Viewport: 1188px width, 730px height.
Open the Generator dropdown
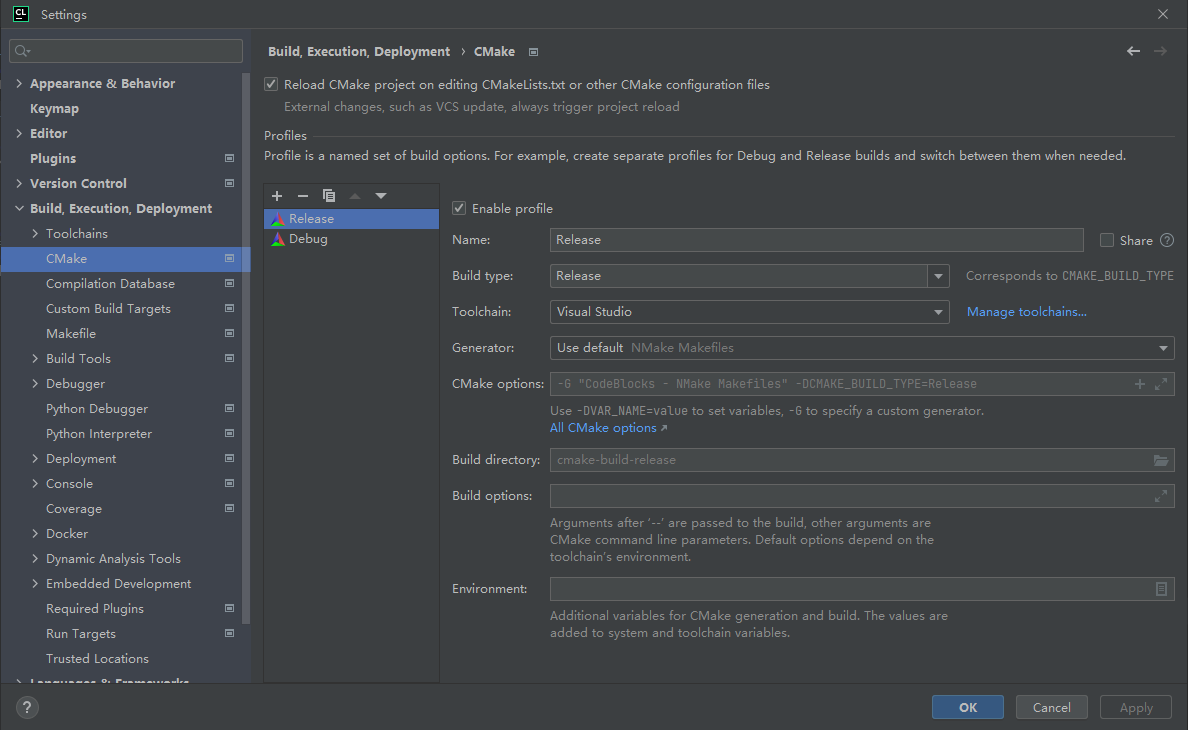click(x=862, y=348)
